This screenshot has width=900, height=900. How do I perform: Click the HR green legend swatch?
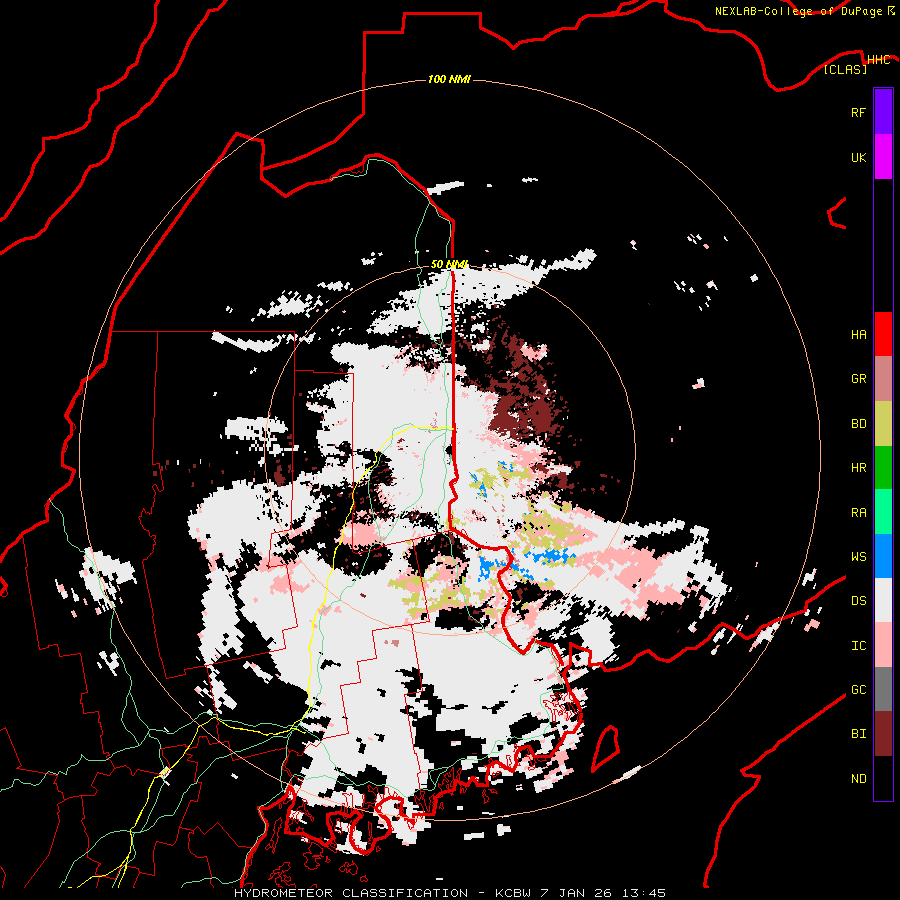pos(883,468)
